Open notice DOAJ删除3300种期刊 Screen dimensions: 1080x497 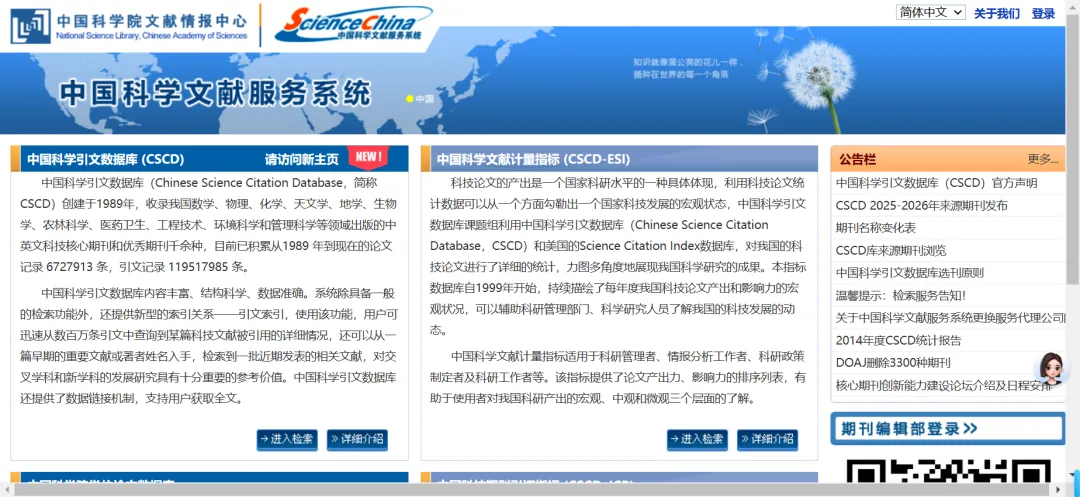(x=893, y=363)
